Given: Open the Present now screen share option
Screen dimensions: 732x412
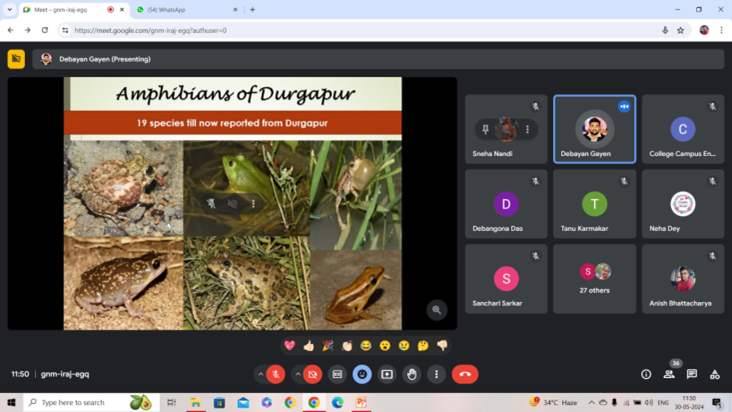Looking at the screenshot, I should 387,374.
